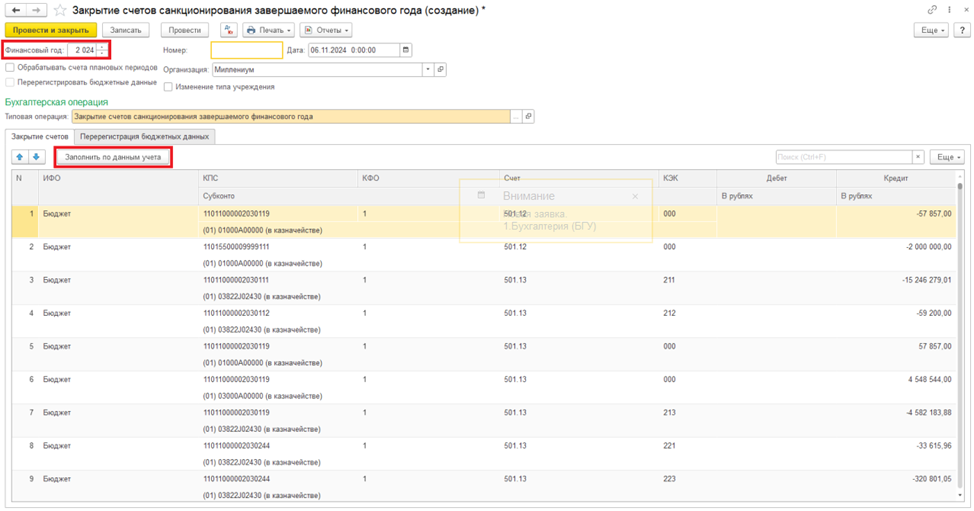Viewport: 974px width, 511px height.
Task: Open the Дт/Кт postings icon button
Action: (229, 30)
